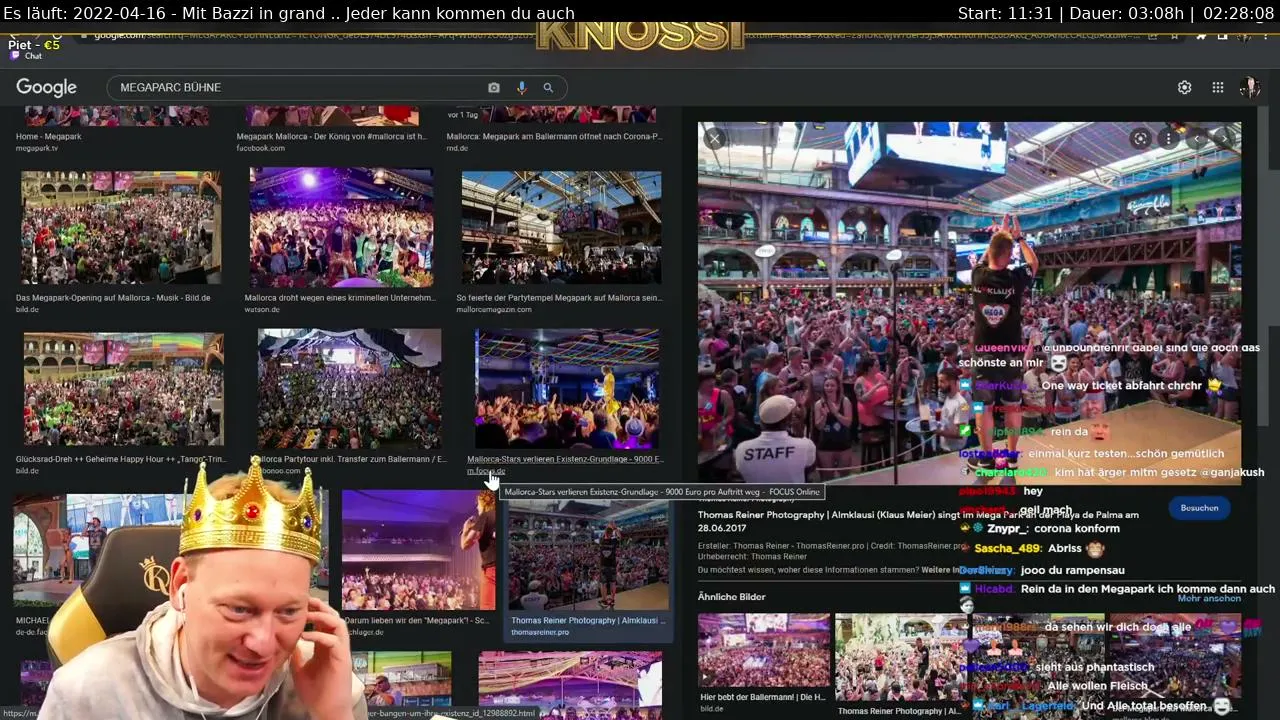Open the 'Das Megapark-Opening auf Mallorca' thumbnail
1280x720 pixels.
click(x=121, y=228)
